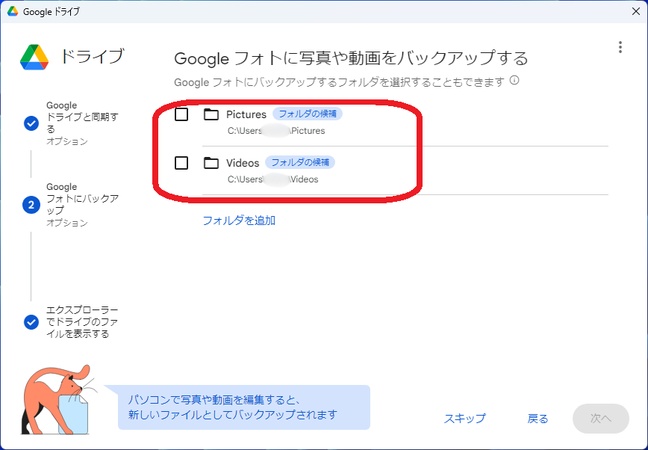Click the checkmark for Google ドライブと同期する step
This screenshot has width=648, height=450.
[x=31, y=123]
